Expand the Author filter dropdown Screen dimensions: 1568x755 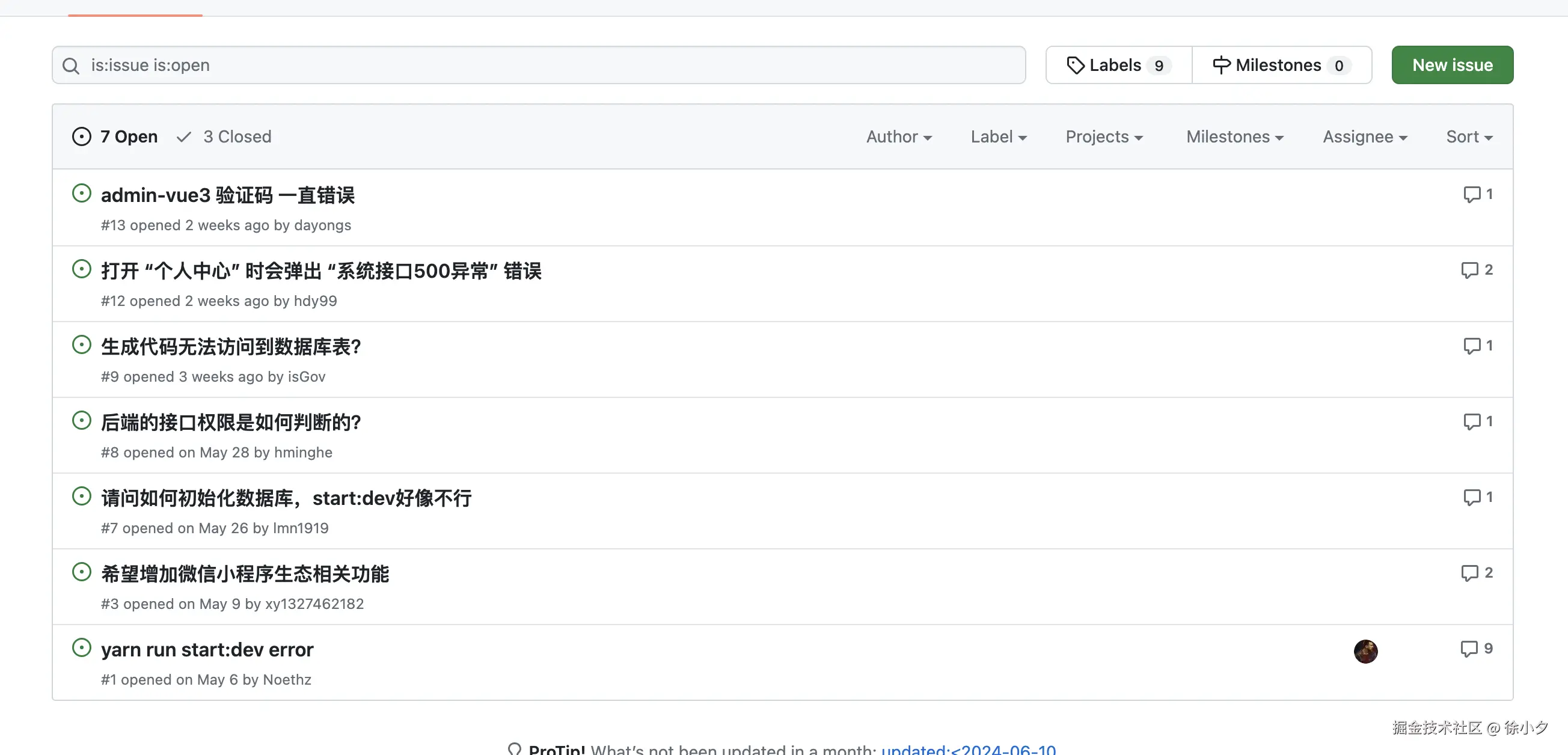click(x=898, y=137)
